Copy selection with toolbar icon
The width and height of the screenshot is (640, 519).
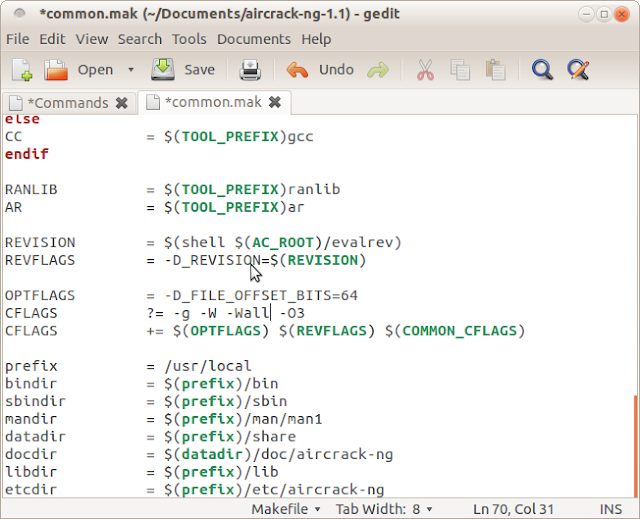(x=460, y=70)
